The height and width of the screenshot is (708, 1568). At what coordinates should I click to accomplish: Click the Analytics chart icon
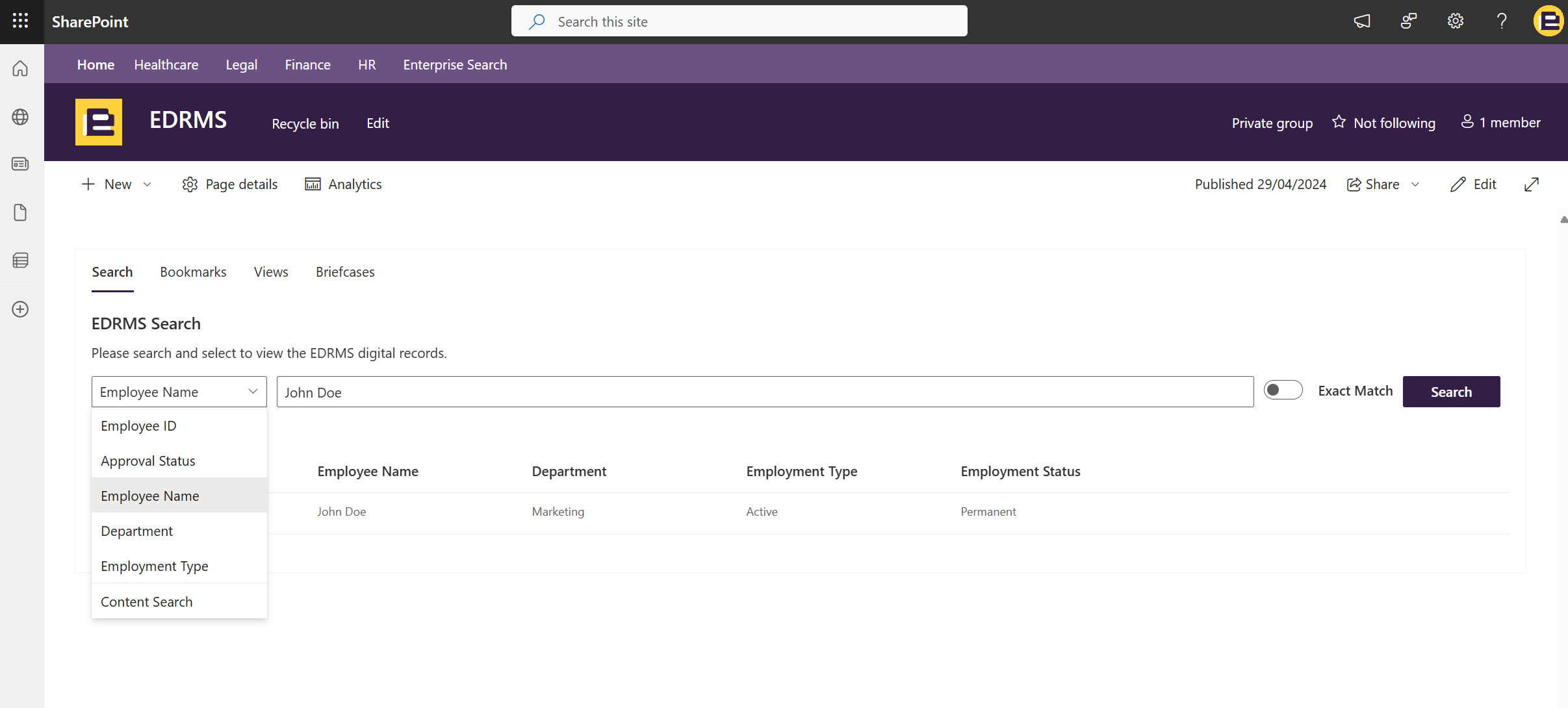(313, 184)
